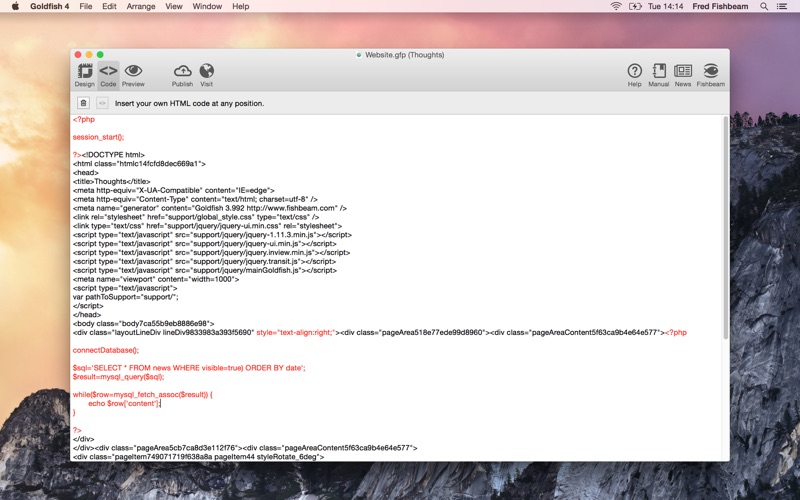Open the File menu
This screenshot has height=500, width=800.
pyautogui.click(x=86, y=6)
